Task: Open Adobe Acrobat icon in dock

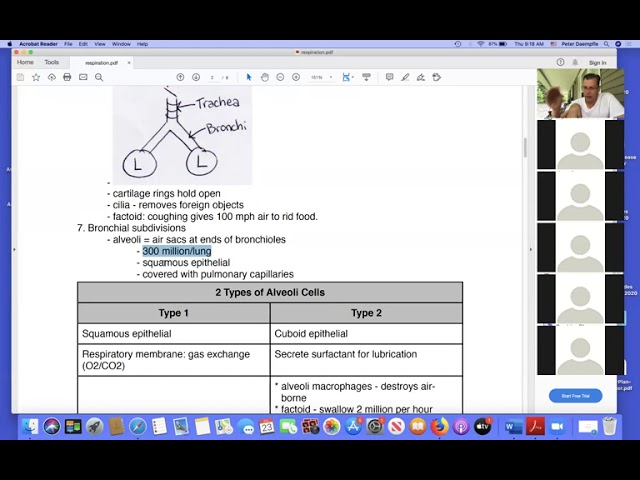Action: (535, 427)
